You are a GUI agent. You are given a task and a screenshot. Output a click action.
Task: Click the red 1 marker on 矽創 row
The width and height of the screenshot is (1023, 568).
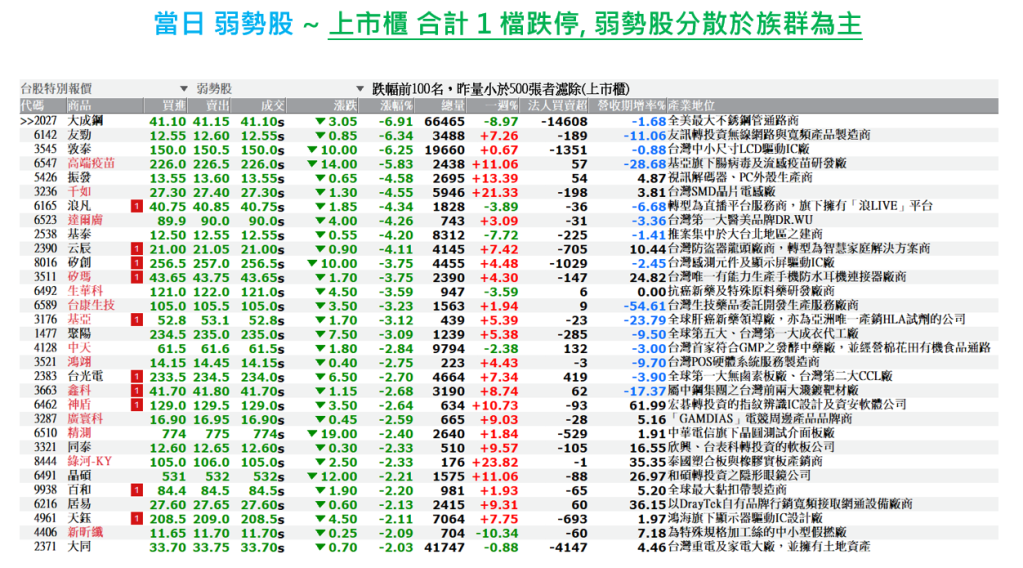coord(135,262)
